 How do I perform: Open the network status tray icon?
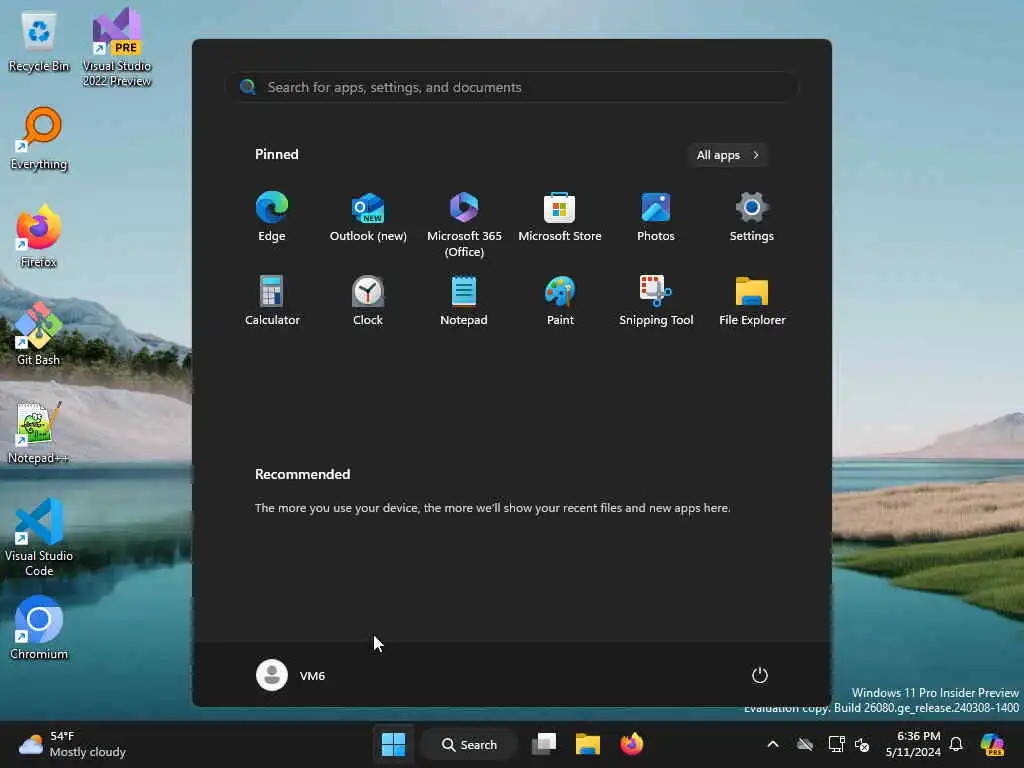tap(836, 744)
